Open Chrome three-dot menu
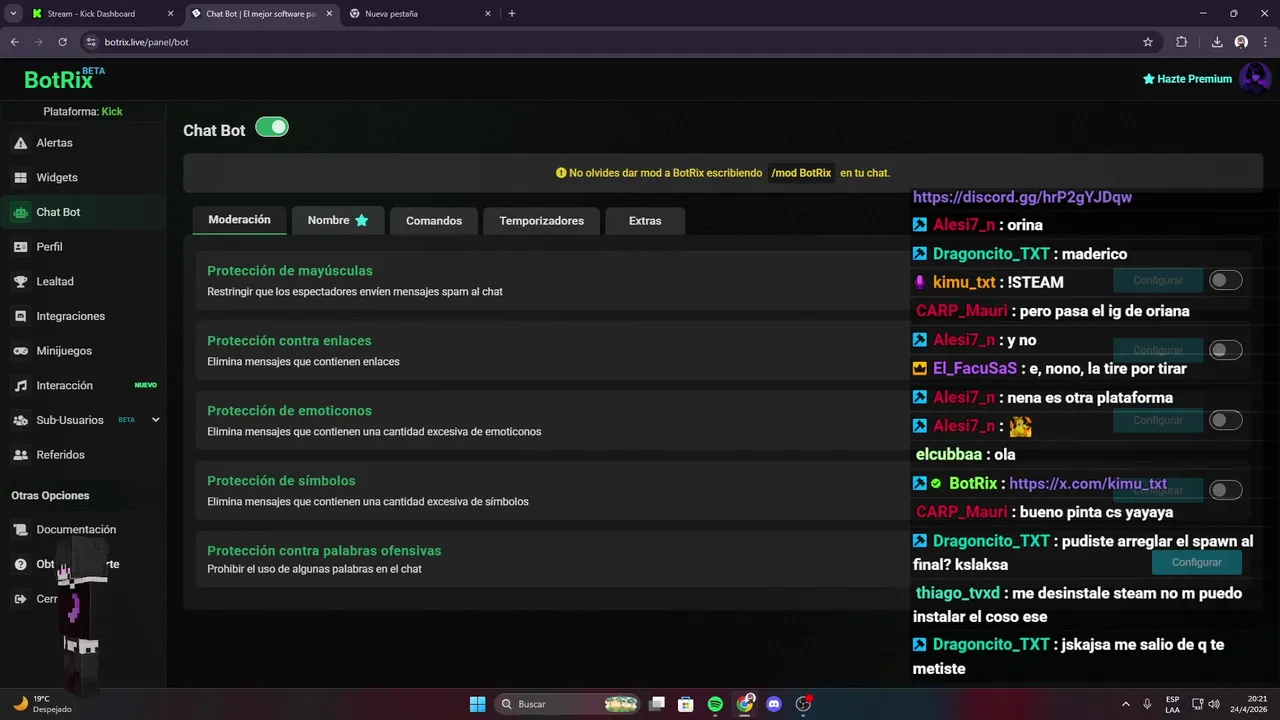Viewport: 1280px width, 720px height. tap(1264, 42)
